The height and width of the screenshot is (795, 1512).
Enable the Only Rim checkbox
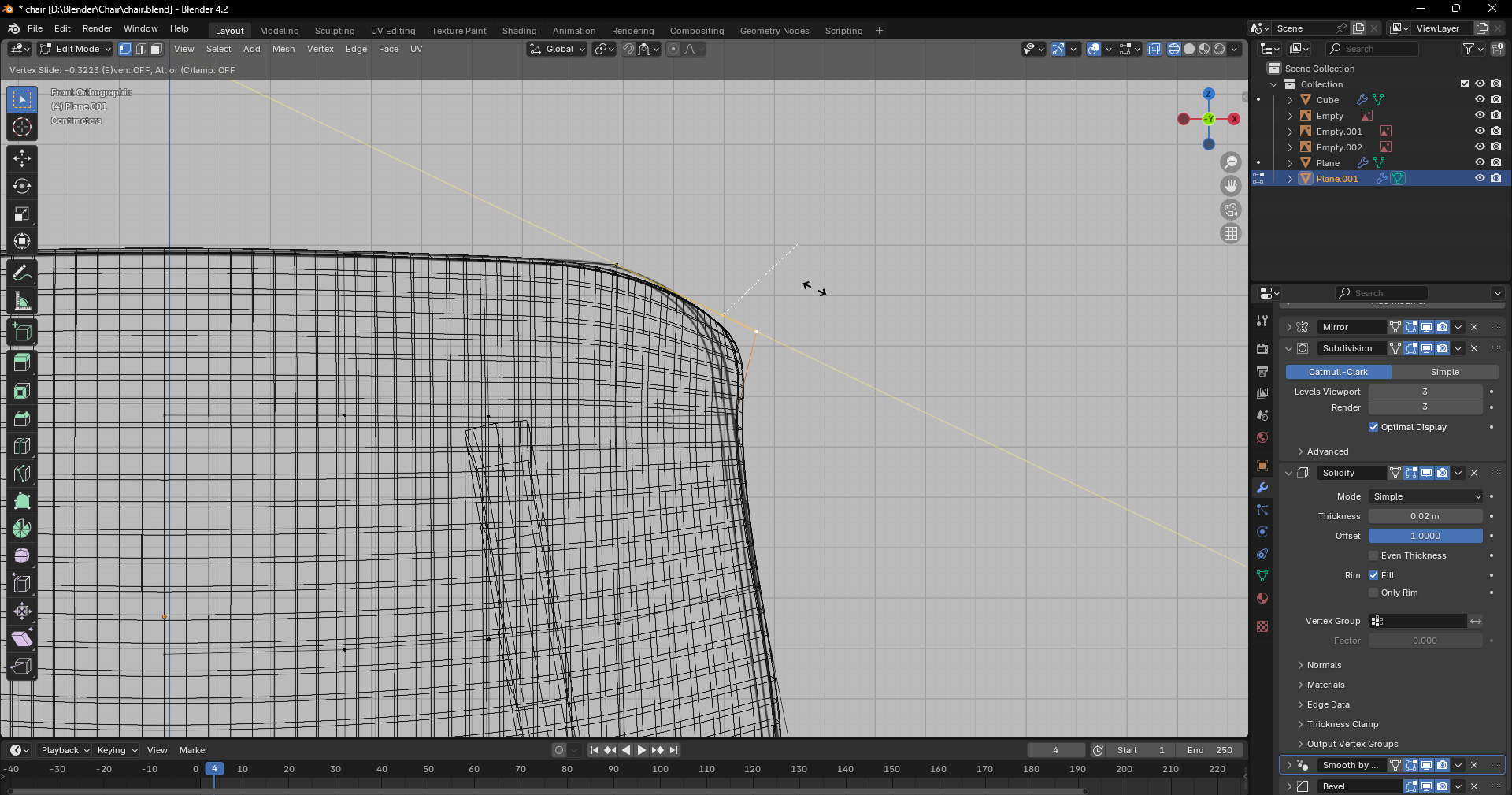pyautogui.click(x=1373, y=593)
